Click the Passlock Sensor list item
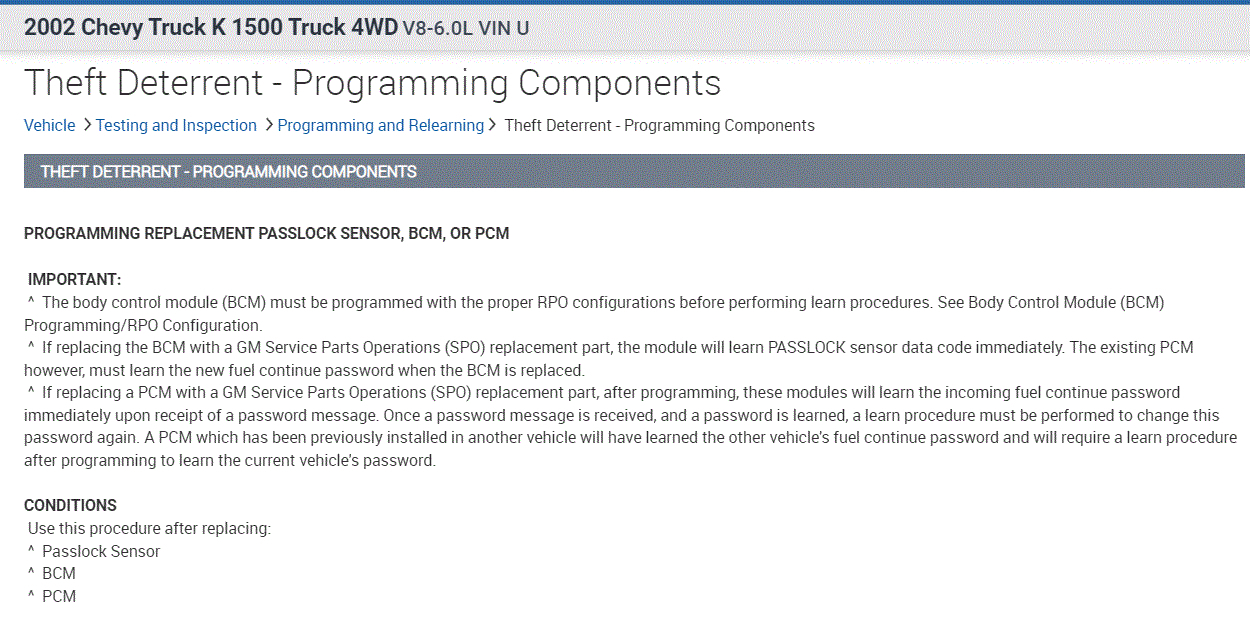1250x630 pixels. pyautogui.click(x=100, y=551)
